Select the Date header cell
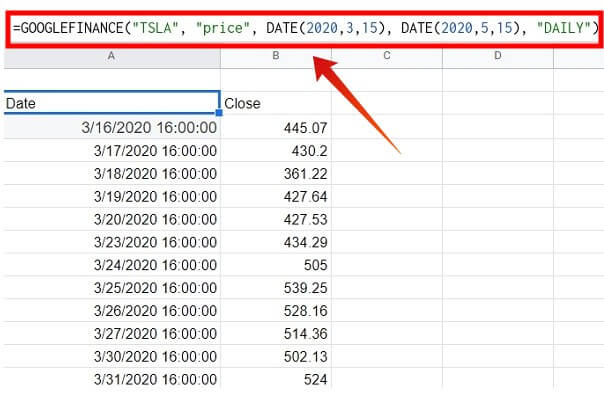Viewport: 604px width, 393px height. (112, 103)
